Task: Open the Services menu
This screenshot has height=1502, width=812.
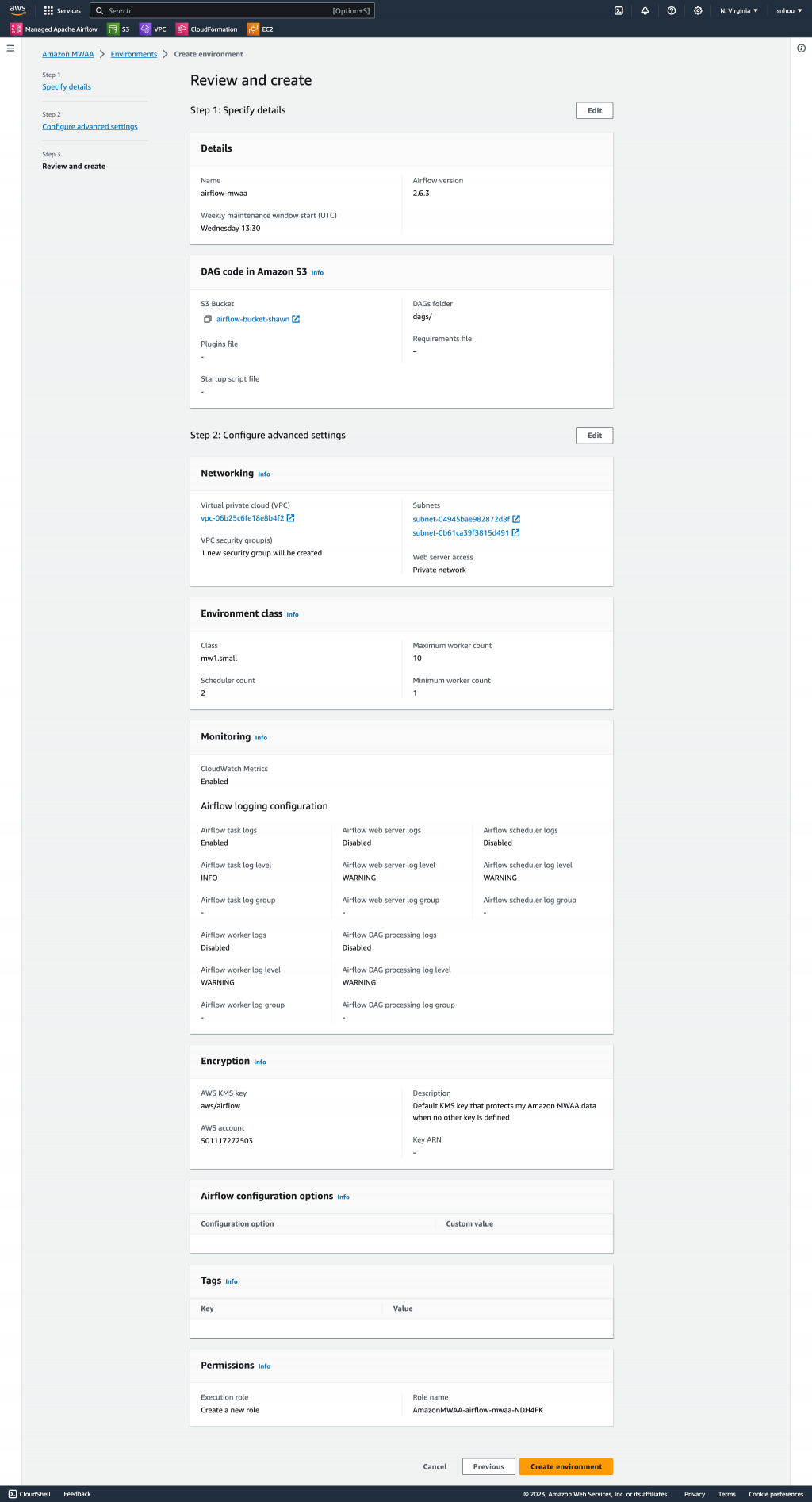Action: (63, 11)
